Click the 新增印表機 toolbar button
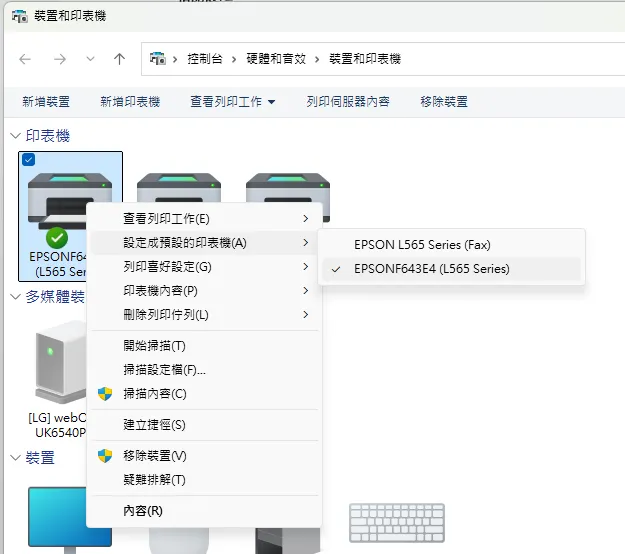This screenshot has height=554, width=625. pos(130,102)
